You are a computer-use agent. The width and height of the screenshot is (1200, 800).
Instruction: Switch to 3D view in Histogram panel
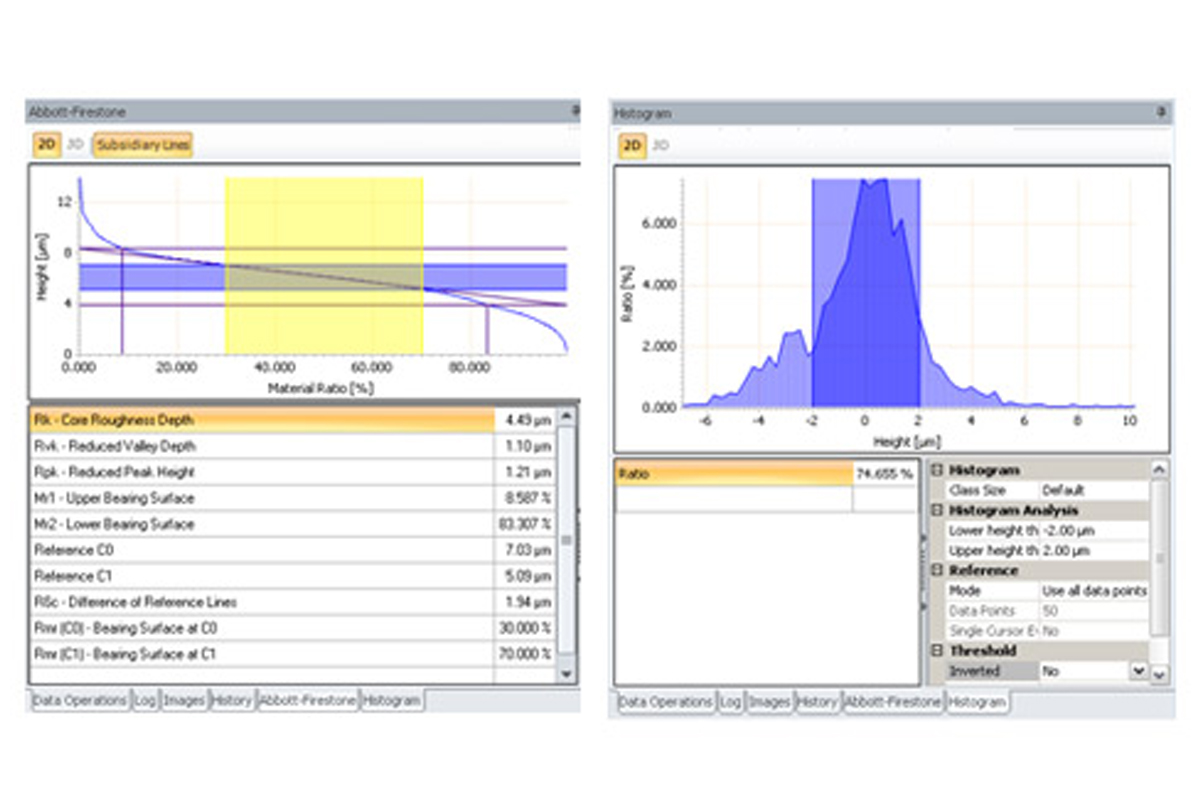pos(660,146)
